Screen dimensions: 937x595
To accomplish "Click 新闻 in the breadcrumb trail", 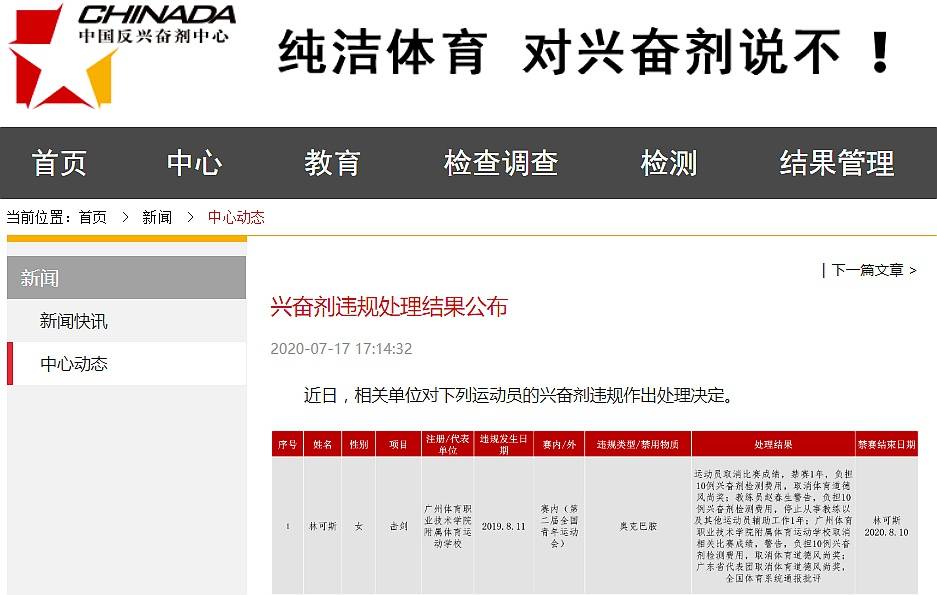I will tap(157, 217).
